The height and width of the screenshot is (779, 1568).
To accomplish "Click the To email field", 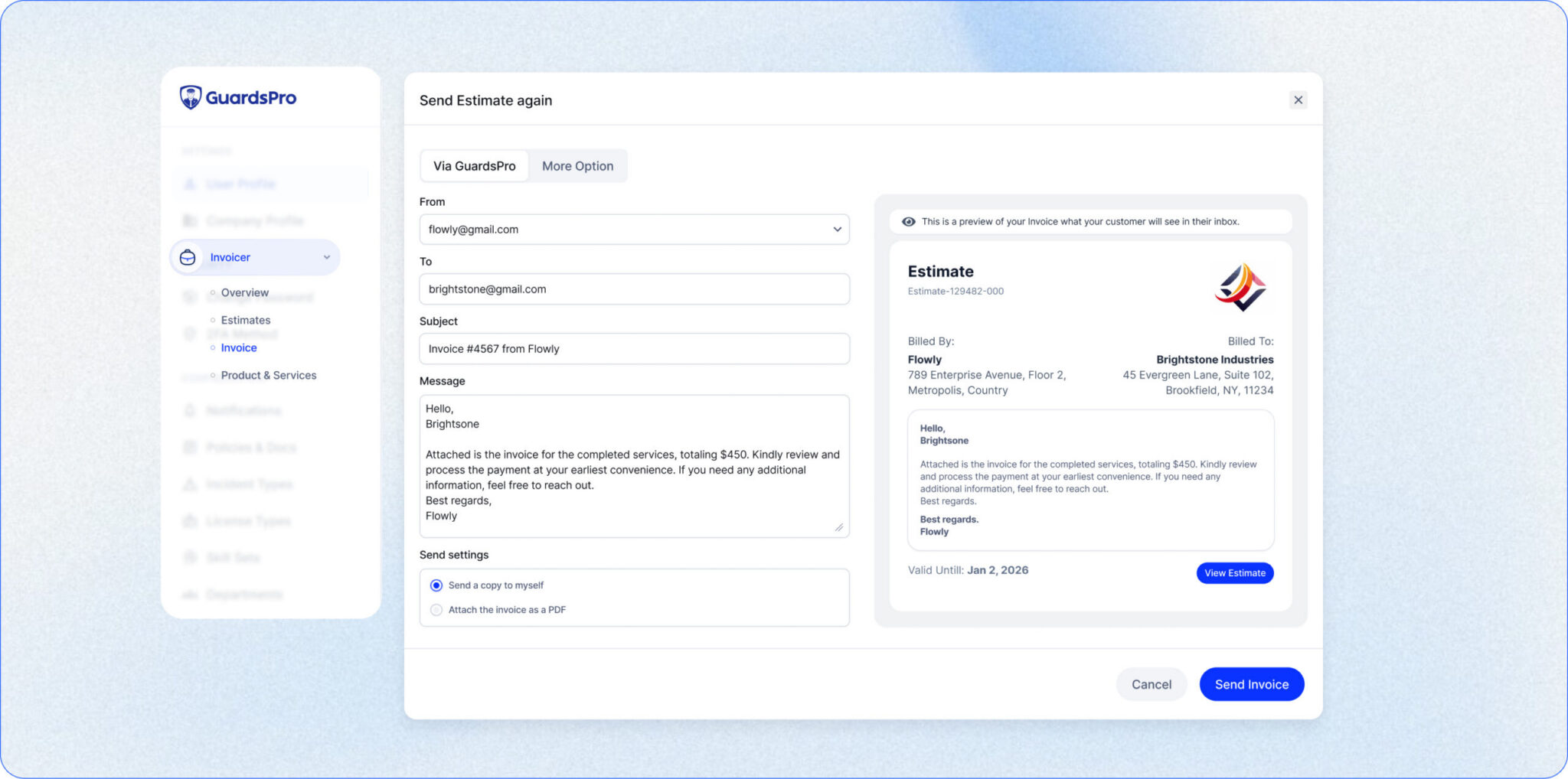I will (x=634, y=289).
